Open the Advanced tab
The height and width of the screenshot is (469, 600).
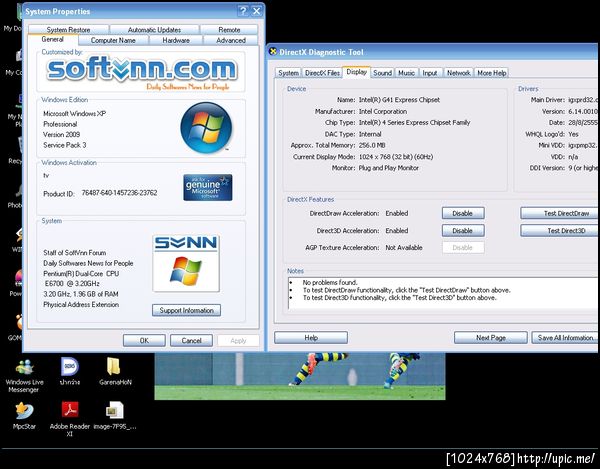pos(231,40)
